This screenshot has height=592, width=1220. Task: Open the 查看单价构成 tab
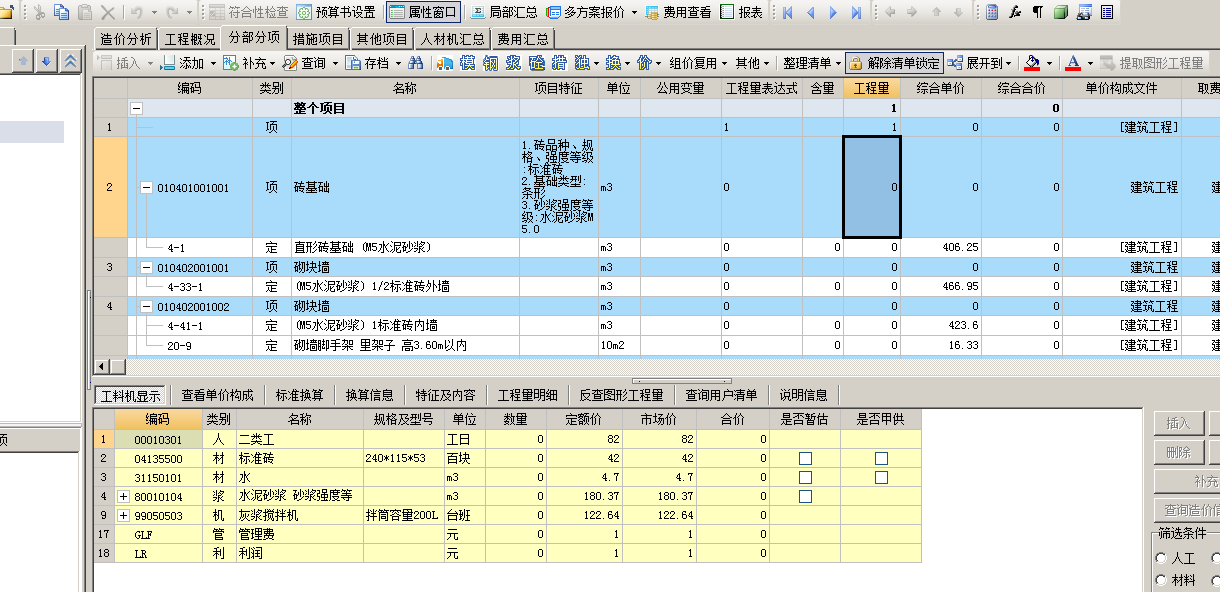pos(217,395)
